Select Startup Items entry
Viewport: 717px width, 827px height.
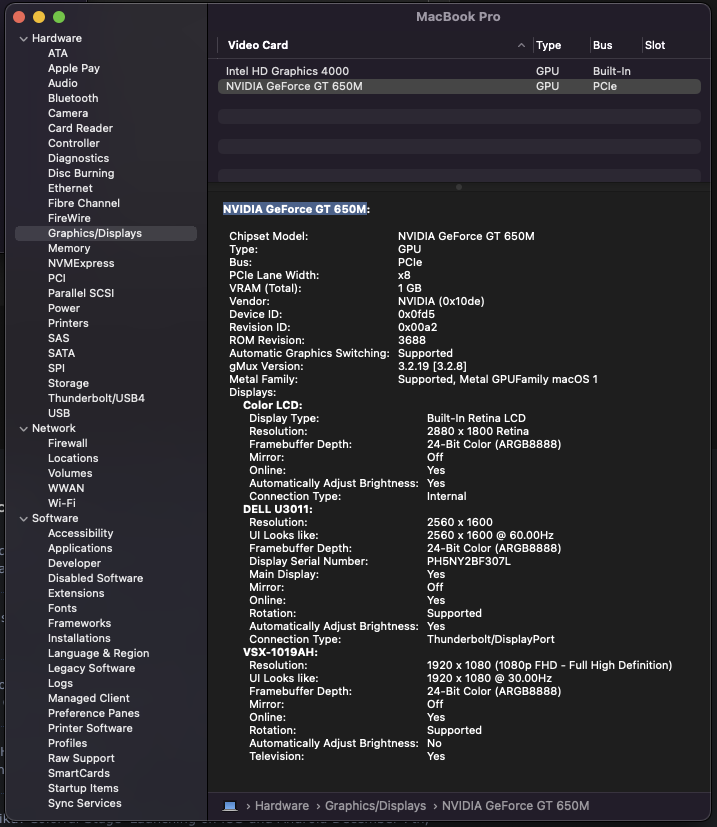pos(83,788)
